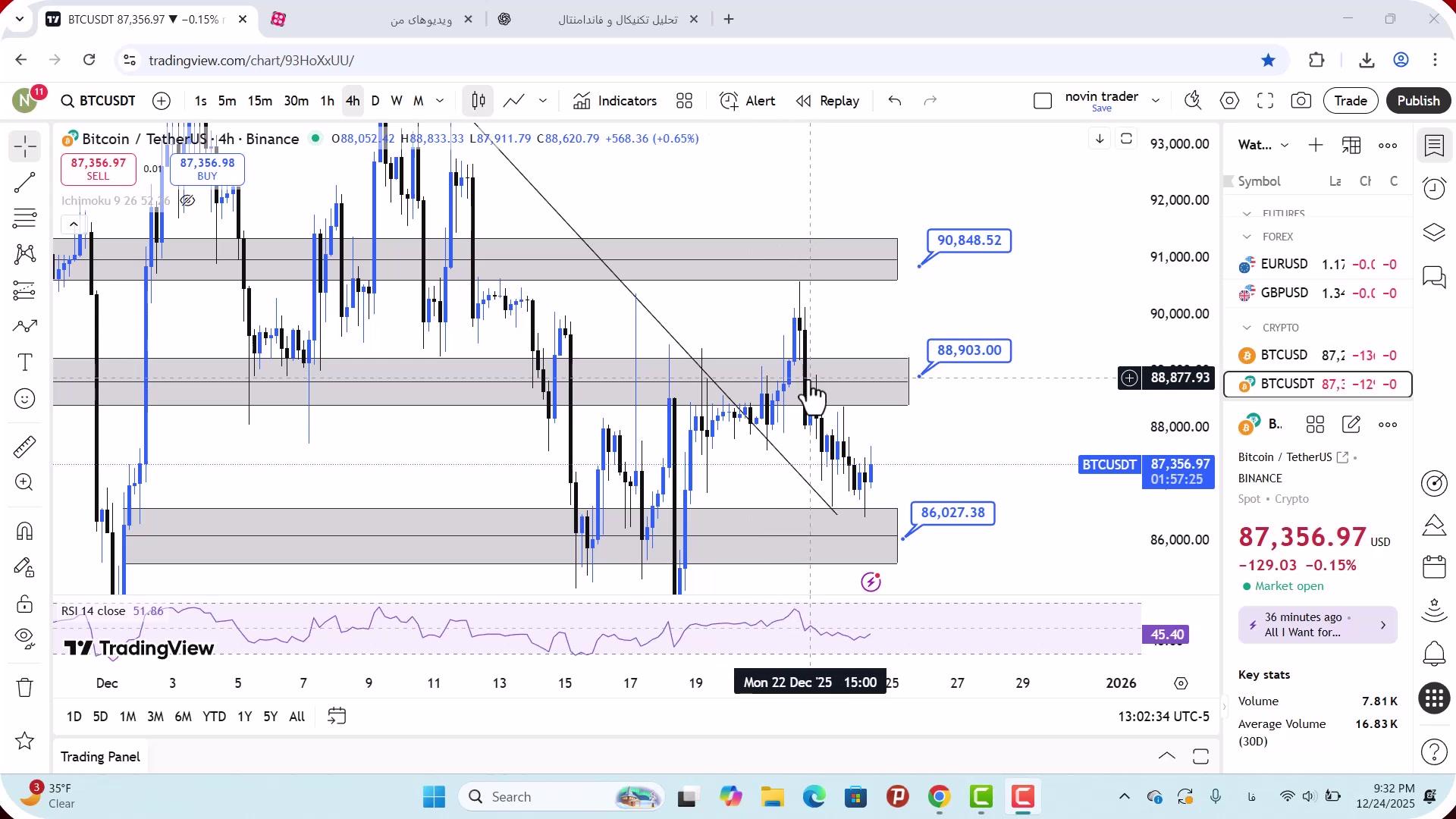The height and width of the screenshot is (819, 1456).
Task: Expand the Trading Panel chevron
Action: click(x=1167, y=756)
